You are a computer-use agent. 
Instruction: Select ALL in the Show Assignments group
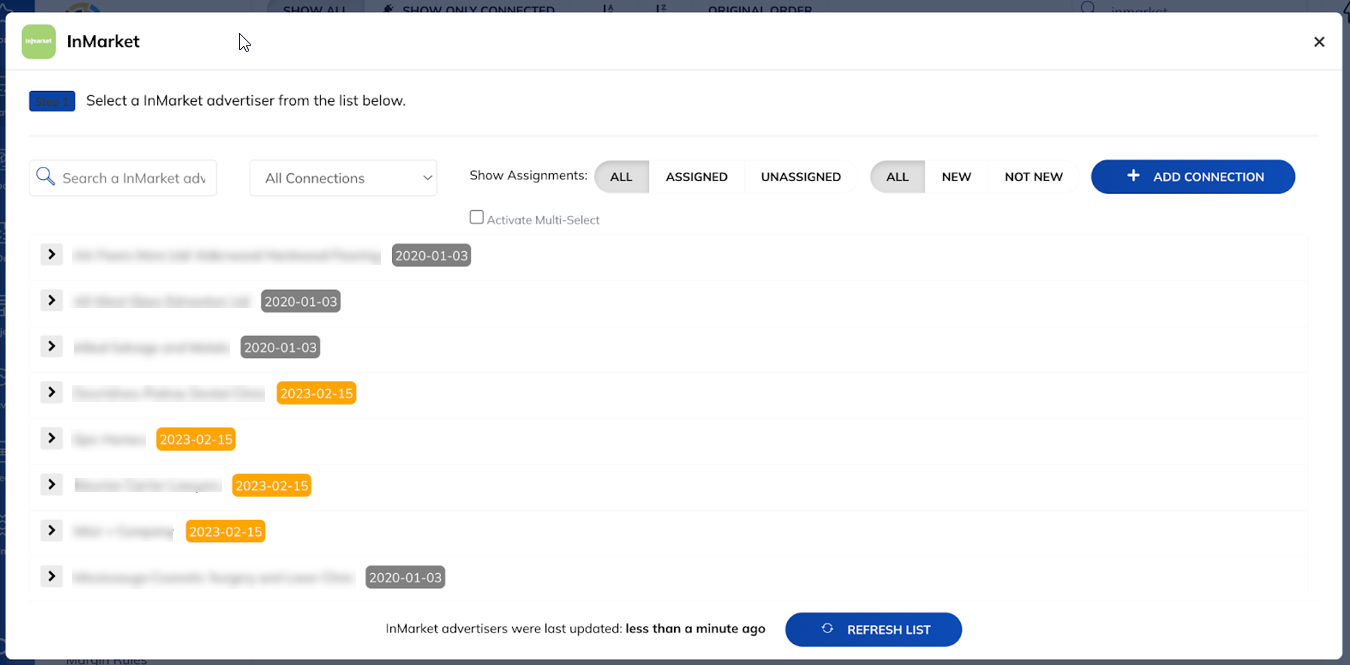[x=621, y=177]
